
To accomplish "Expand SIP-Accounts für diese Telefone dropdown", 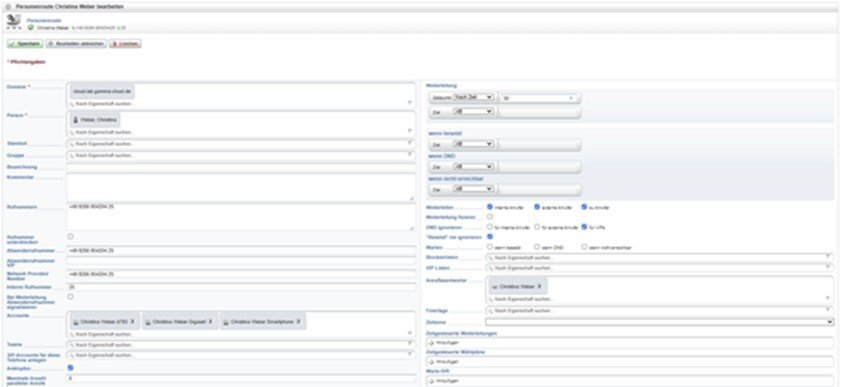I will 410,354.
